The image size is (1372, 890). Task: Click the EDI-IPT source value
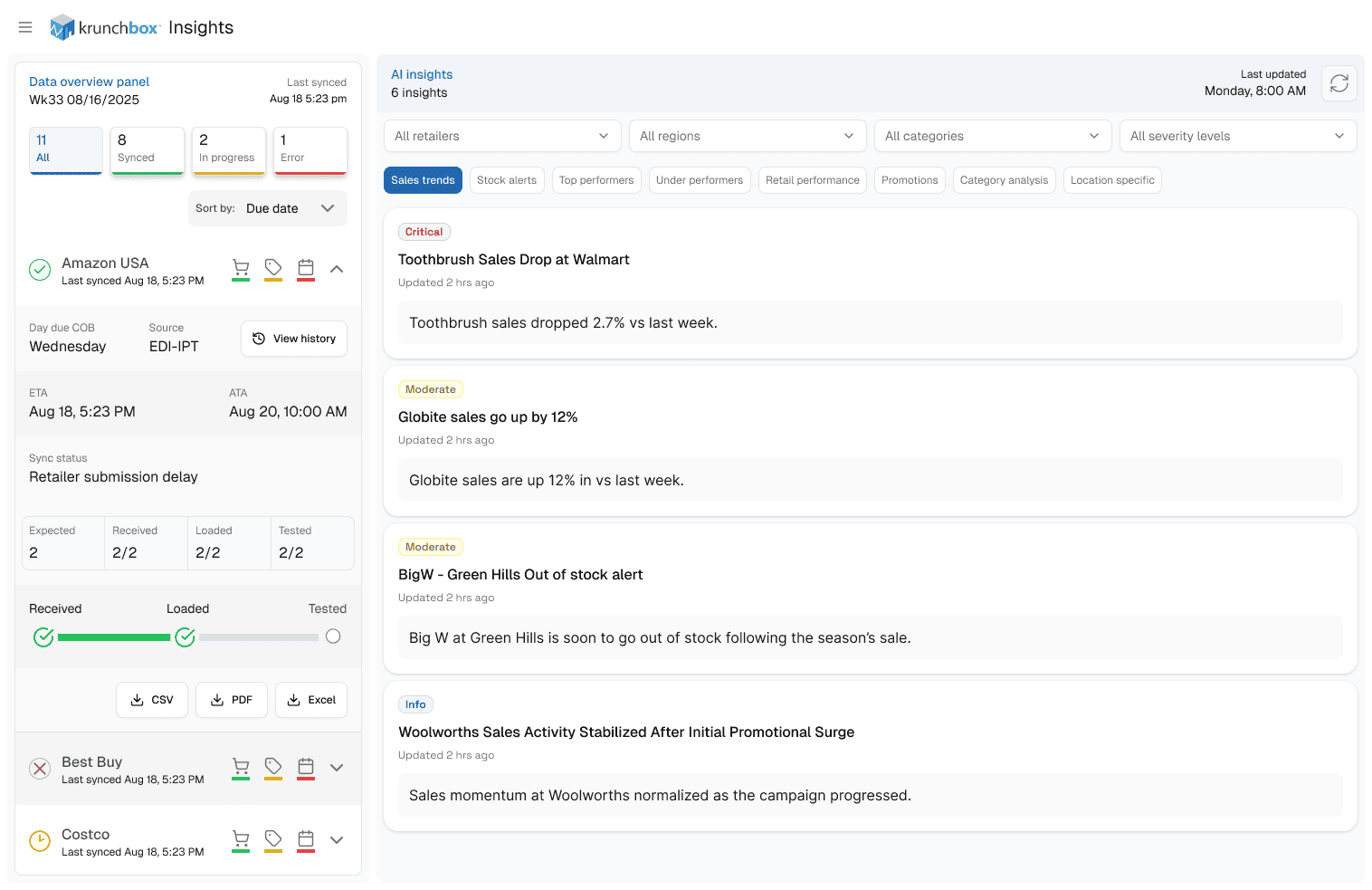(174, 347)
